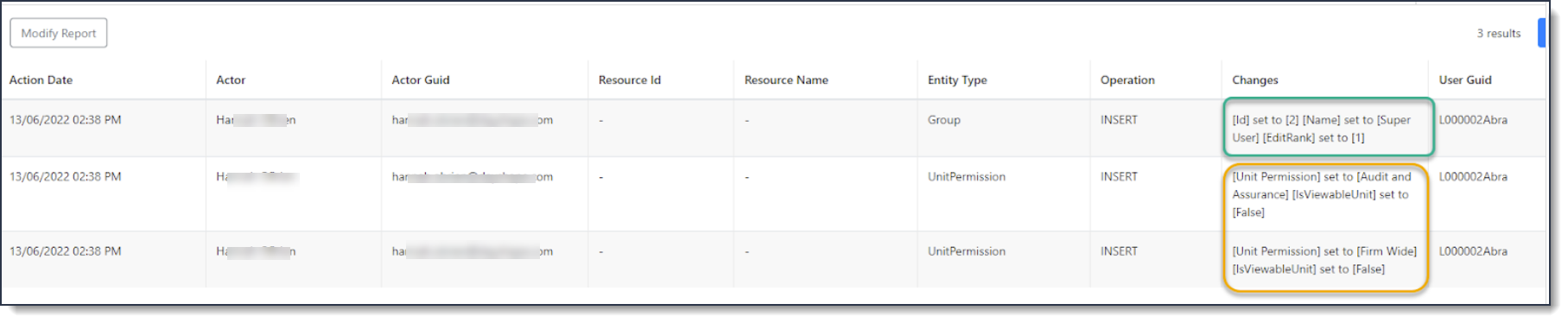Screen dimensions: 1568x323
Task: Click the 3 results count label
Action: [1498, 33]
